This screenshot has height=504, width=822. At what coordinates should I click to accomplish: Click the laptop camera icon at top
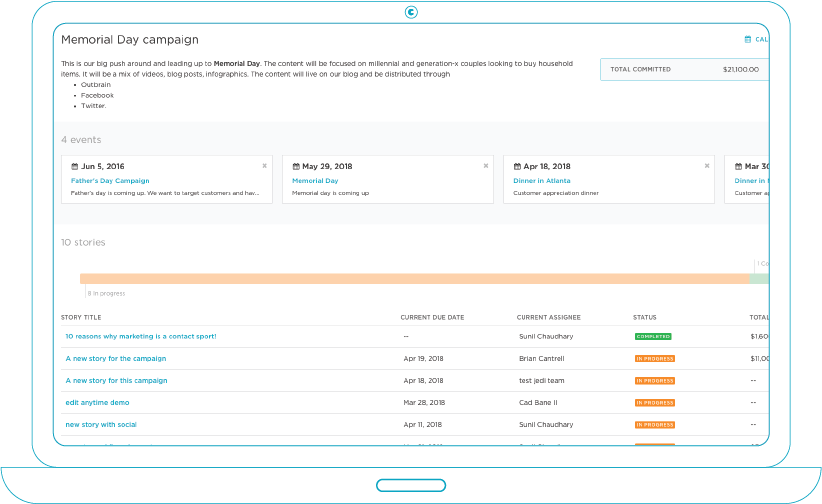tap(411, 12)
